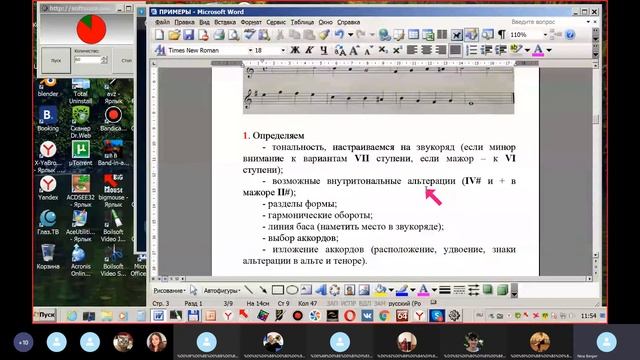Open the Shadow Style options in Drawing toolbar

click(487, 290)
